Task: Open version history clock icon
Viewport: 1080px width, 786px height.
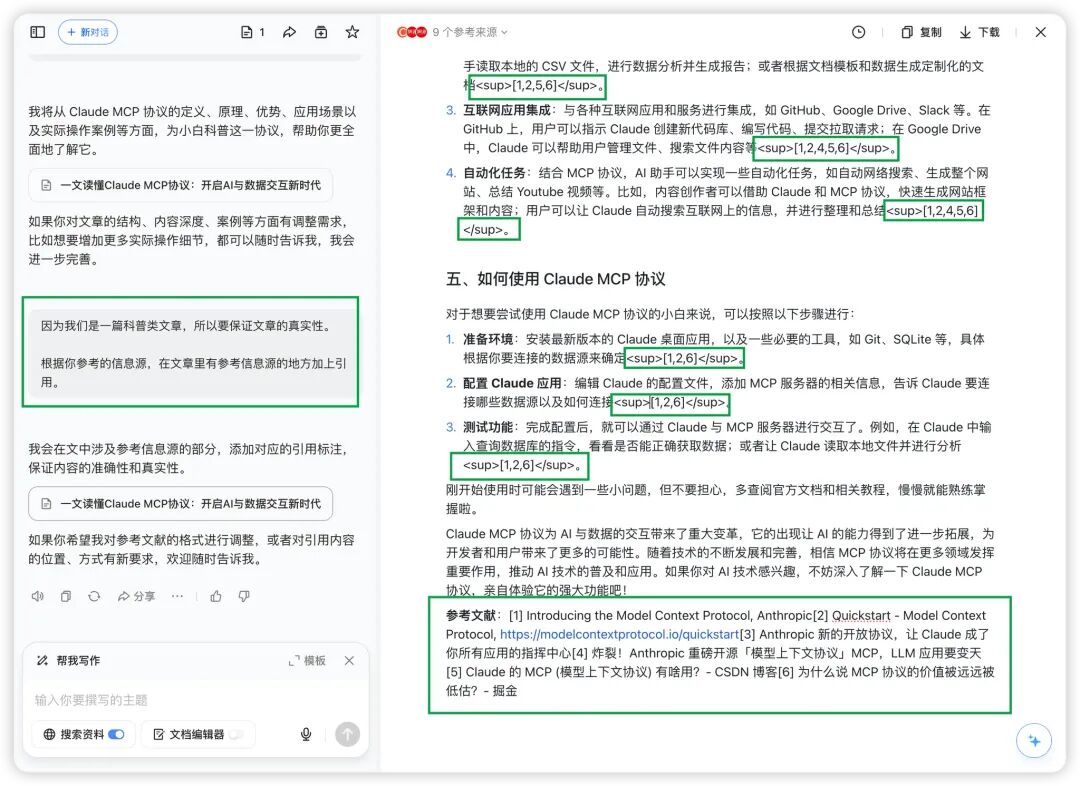Action: click(x=858, y=32)
